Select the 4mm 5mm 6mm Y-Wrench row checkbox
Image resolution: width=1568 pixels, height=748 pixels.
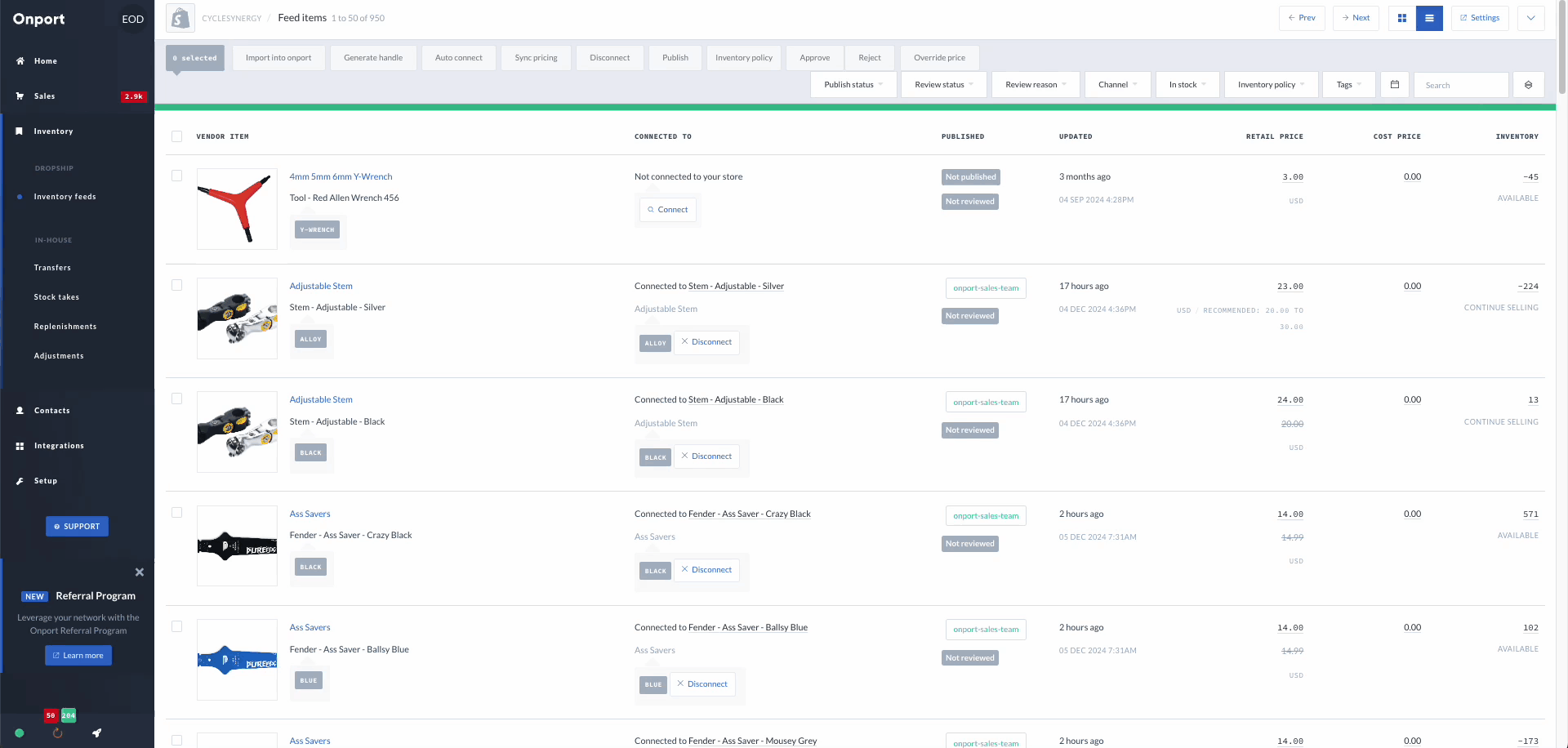click(x=176, y=176)
